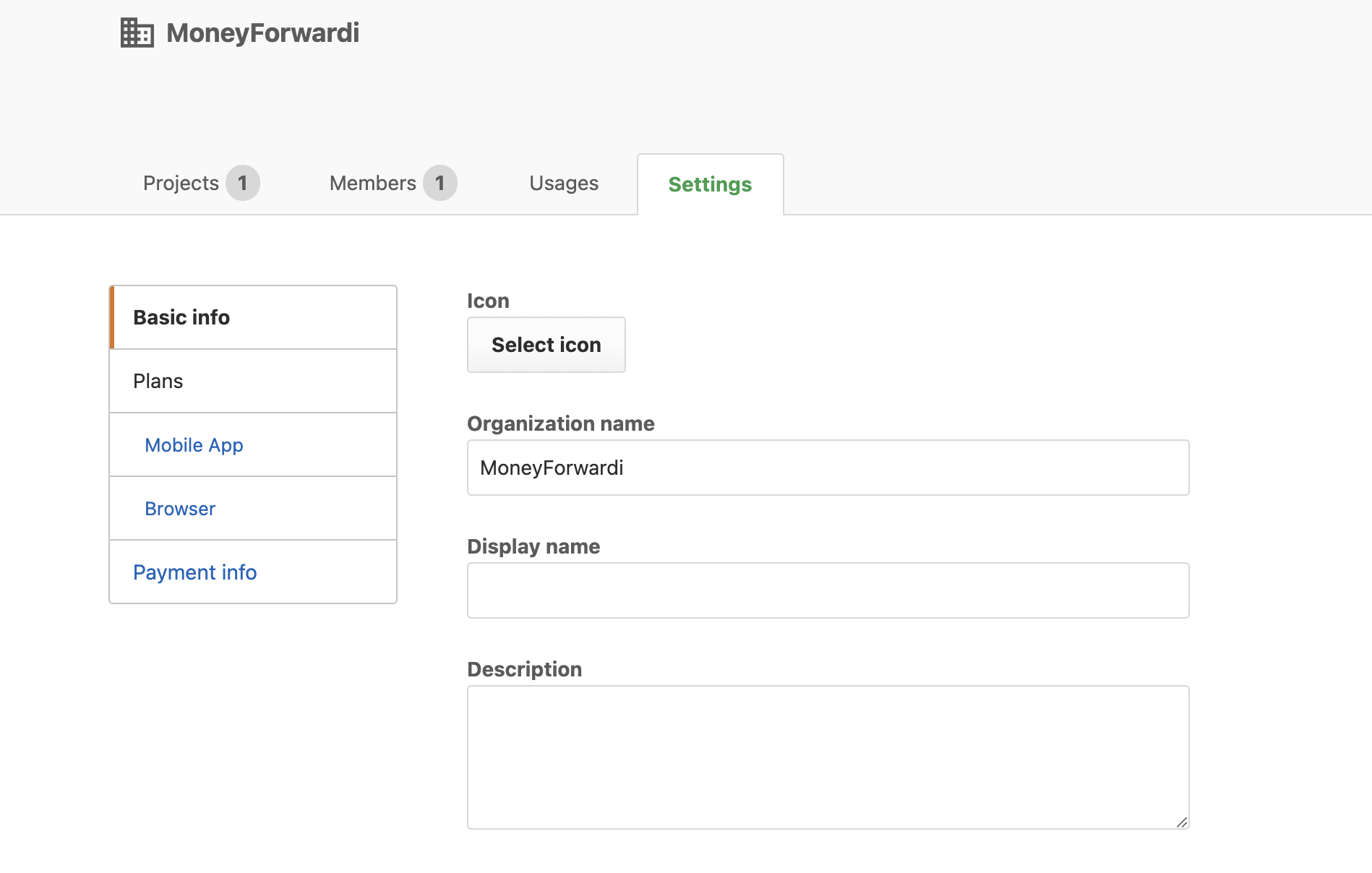This screenshot has height=873, width=1372.
Task: Open the Usages tab
Action: [564, 184]
